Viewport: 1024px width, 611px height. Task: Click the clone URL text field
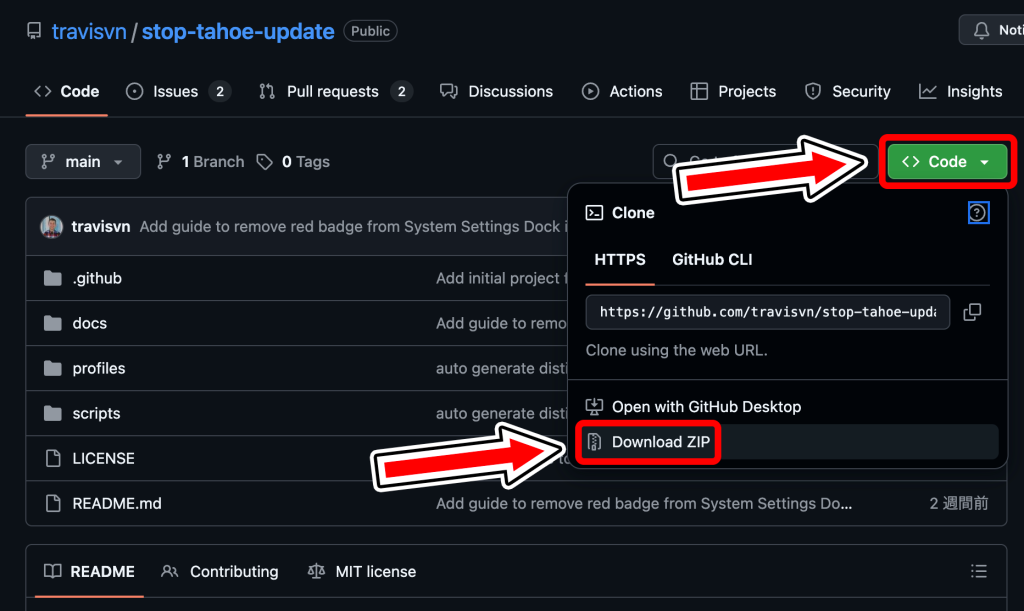click(x=768, y=312)
